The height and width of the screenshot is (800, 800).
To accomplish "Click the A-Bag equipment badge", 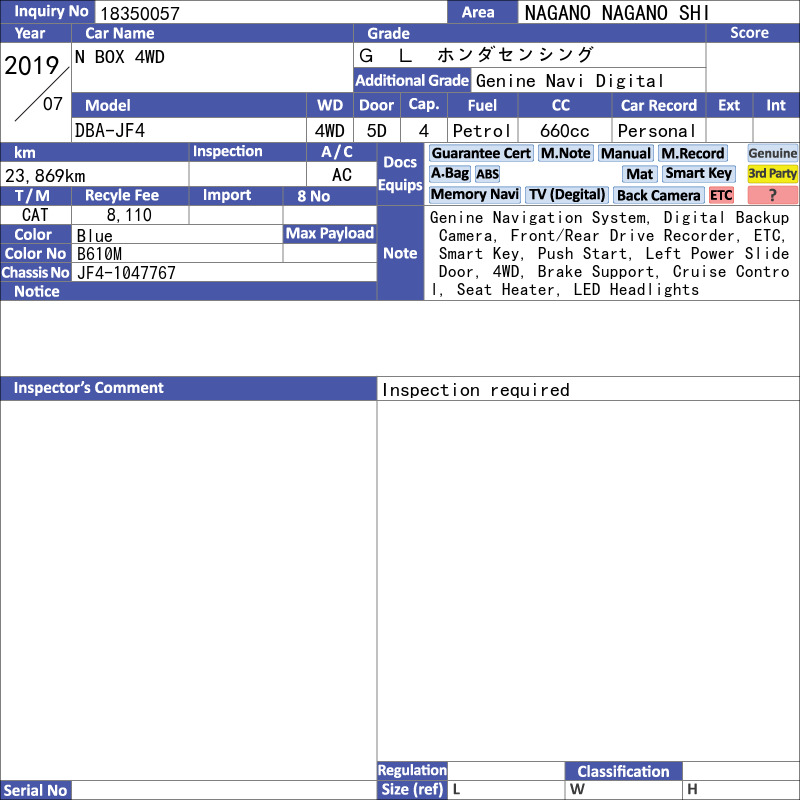I will coord(449,174).
